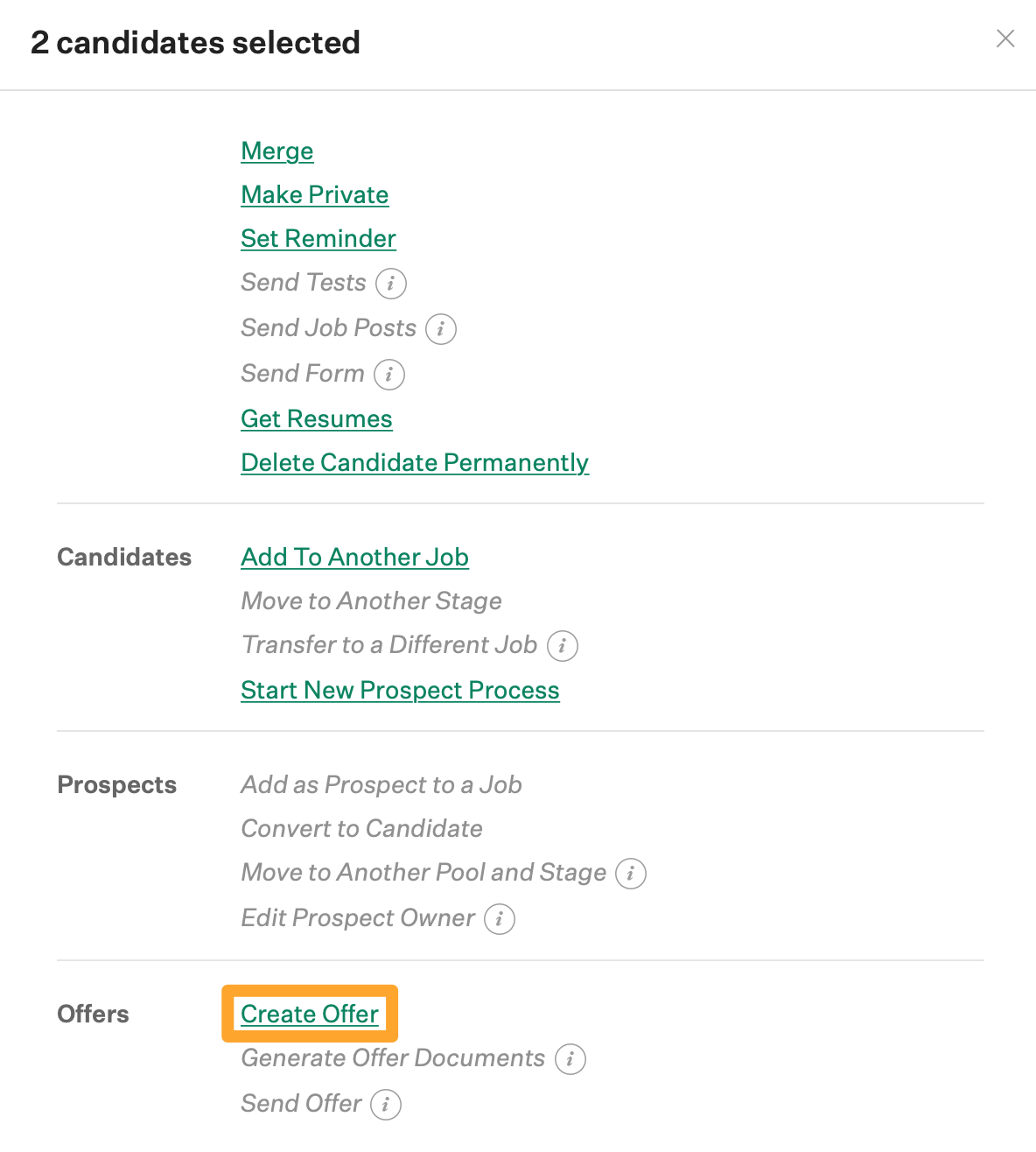The height and width of the screenshot is (1152, 1036).
Task: Choose Get Resumes
Action: (317, 418)
